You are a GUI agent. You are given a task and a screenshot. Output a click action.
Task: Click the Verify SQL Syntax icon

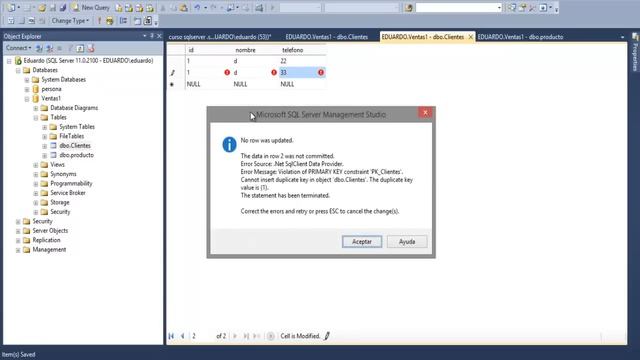tap(110, 21)
